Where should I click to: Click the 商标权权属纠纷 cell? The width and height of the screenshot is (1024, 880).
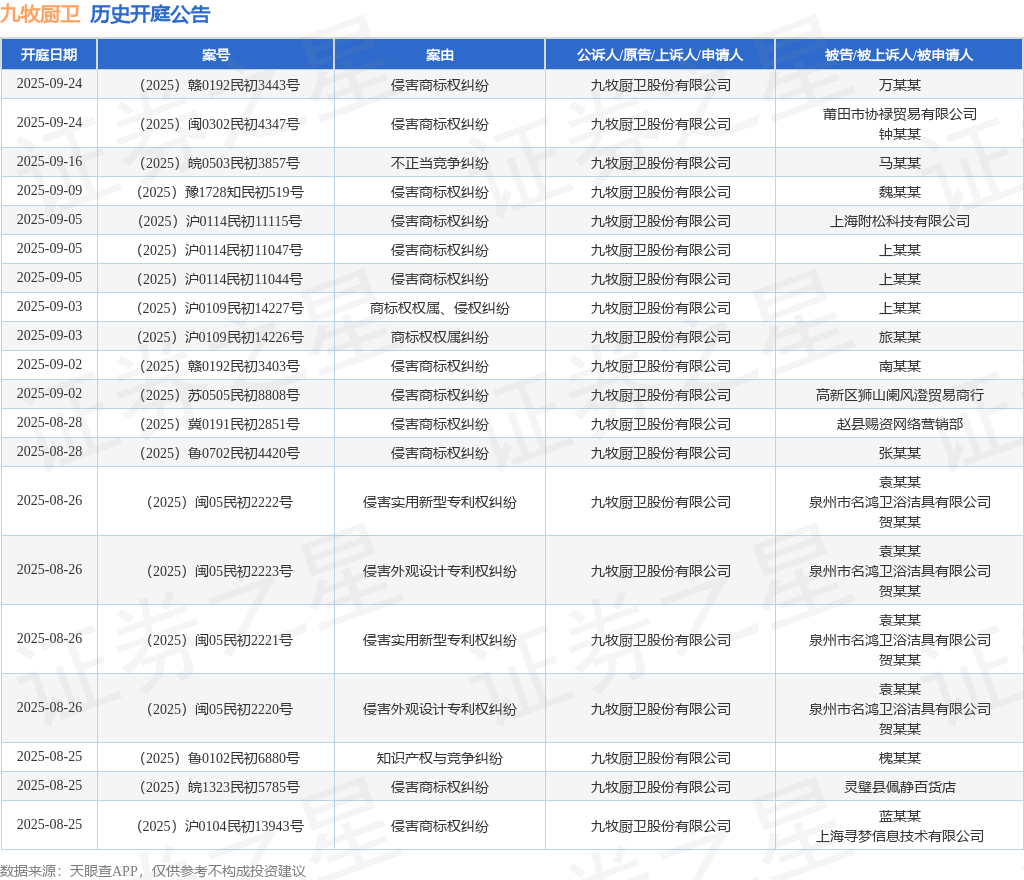pos(440,338)
